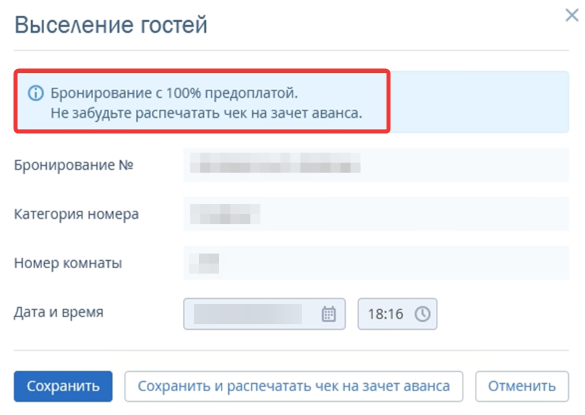Close the Выселение гостей dialog
This screenshot has width=585, height=415.
point(572,15)
